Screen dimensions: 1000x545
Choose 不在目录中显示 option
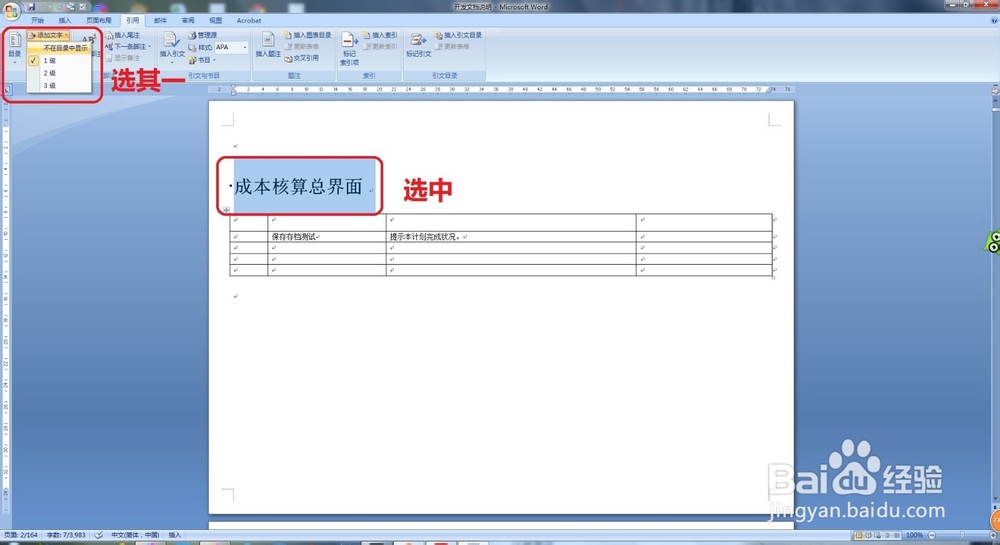point(59,48)
